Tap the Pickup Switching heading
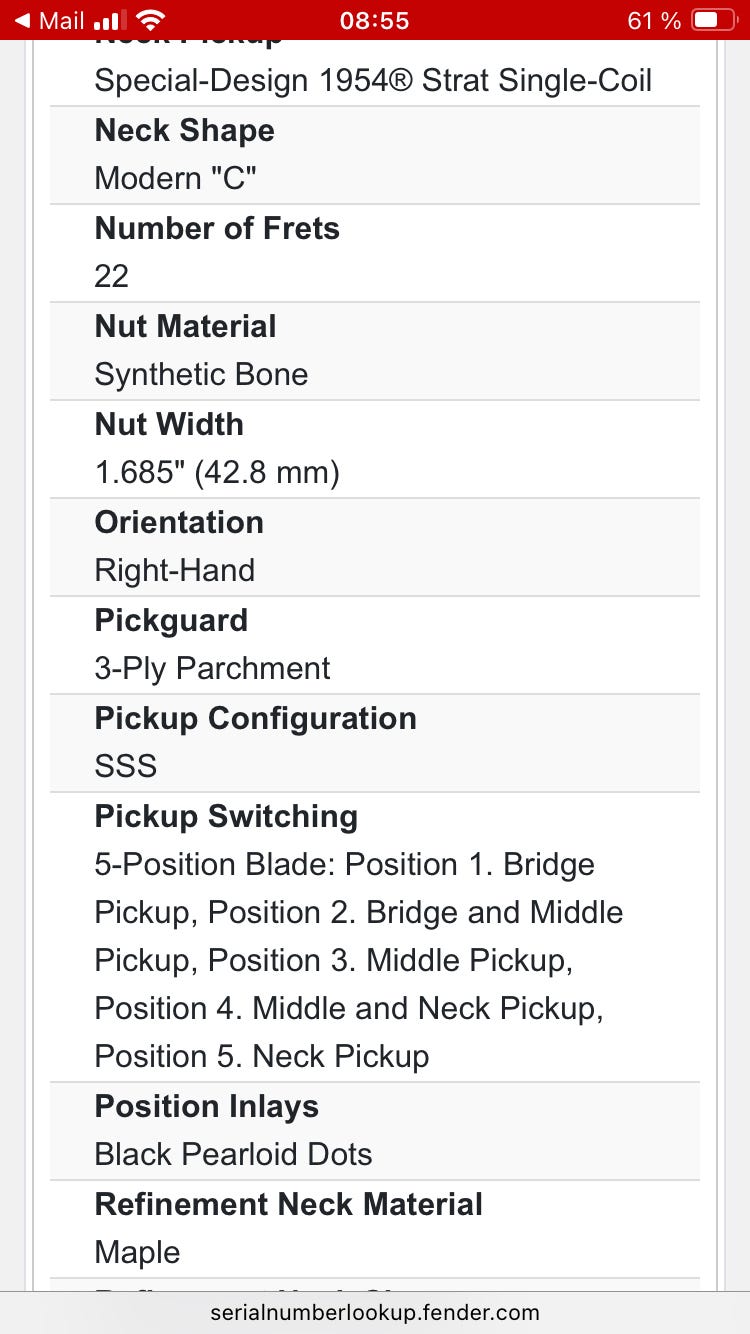This screenshot has width=750, height=1334. pos(226,816)
